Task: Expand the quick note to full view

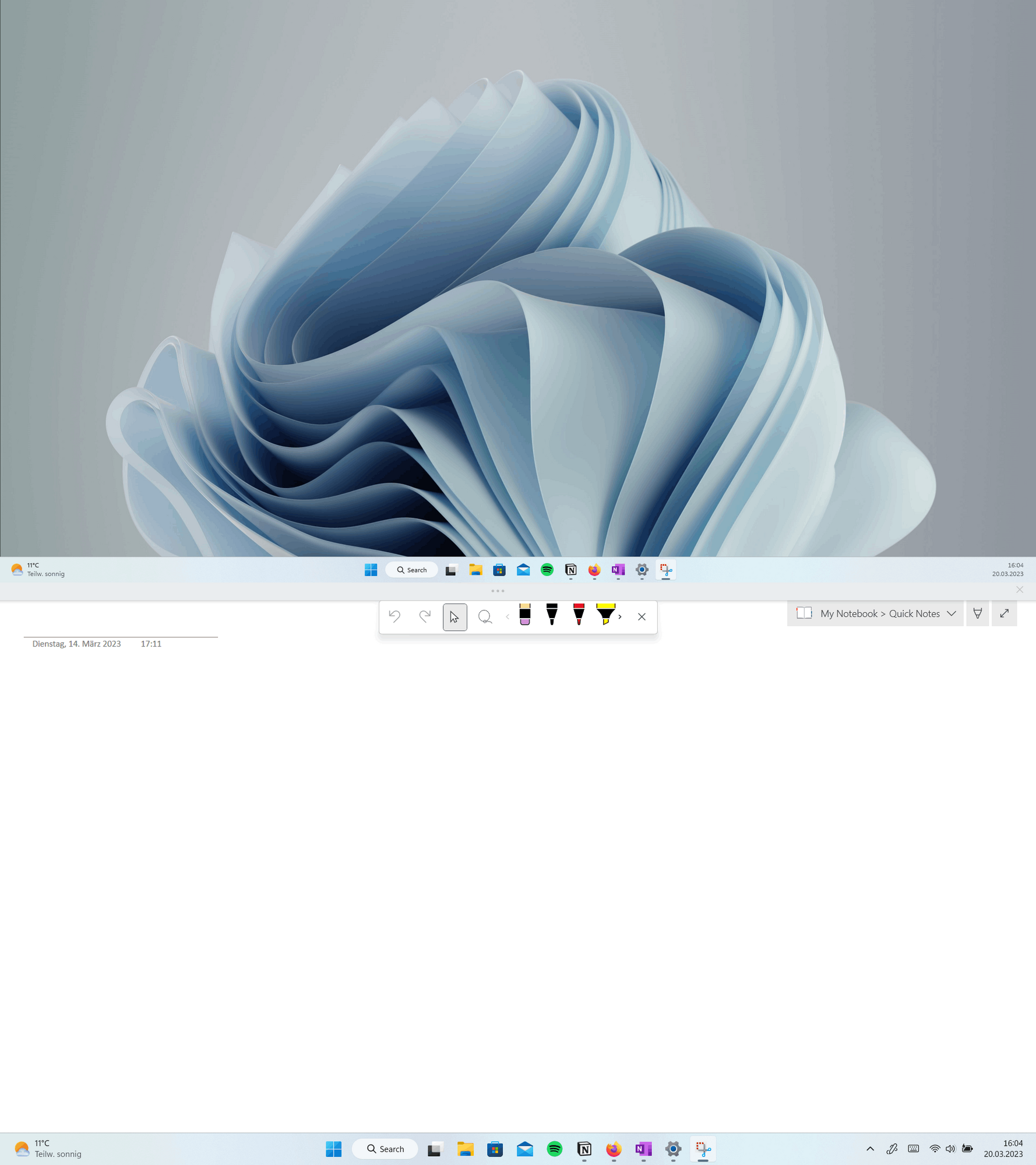Action: click(x=1005, y=613)
